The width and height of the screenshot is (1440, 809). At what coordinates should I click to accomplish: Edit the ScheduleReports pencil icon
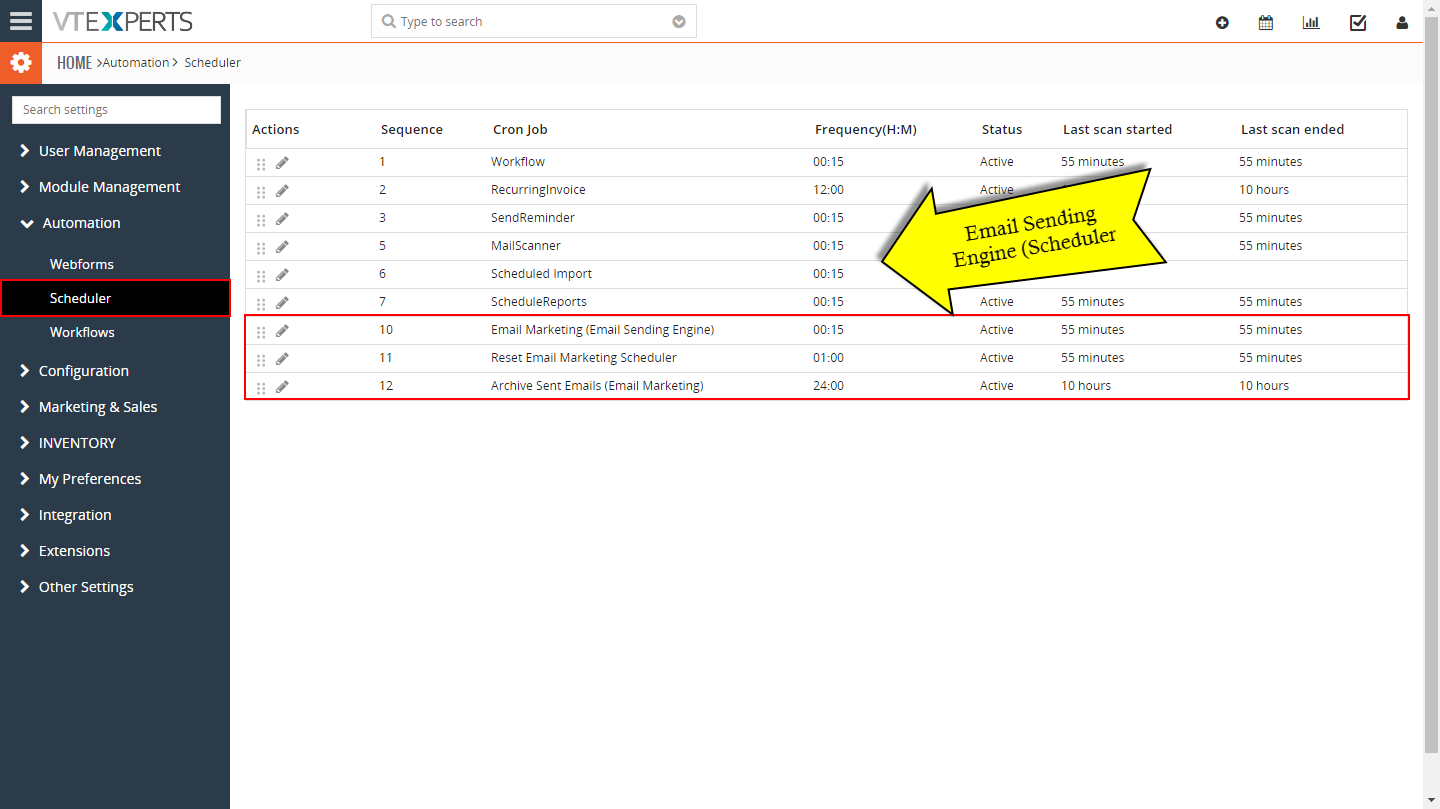pyautogui.click(x=282, y=303)
